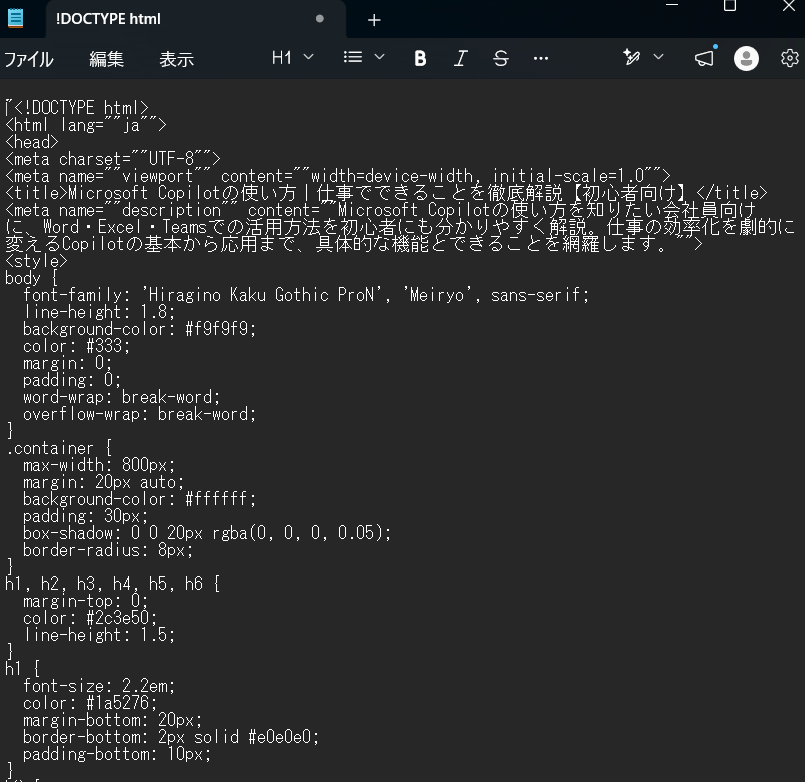Click the AI rewrite pen icon
Screen dimensions: 805x782
coord(631,57)
